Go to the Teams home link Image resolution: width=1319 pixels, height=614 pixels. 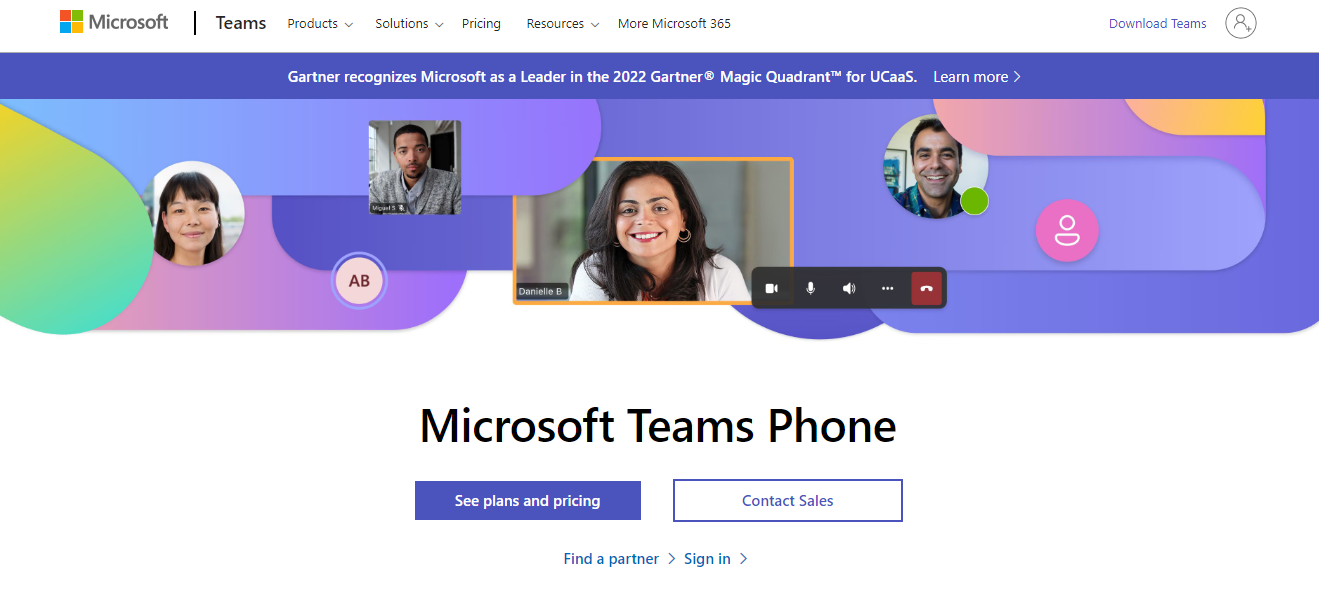(241, 23)
